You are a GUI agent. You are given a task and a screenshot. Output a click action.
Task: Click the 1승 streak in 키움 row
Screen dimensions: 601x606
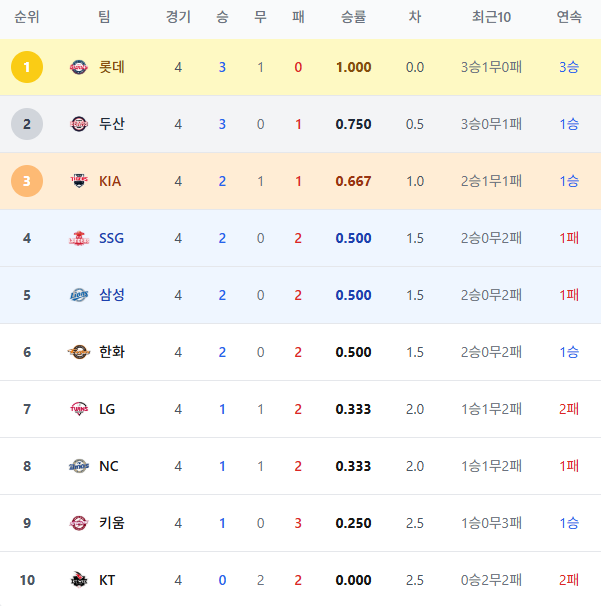[x=569, y=523]
